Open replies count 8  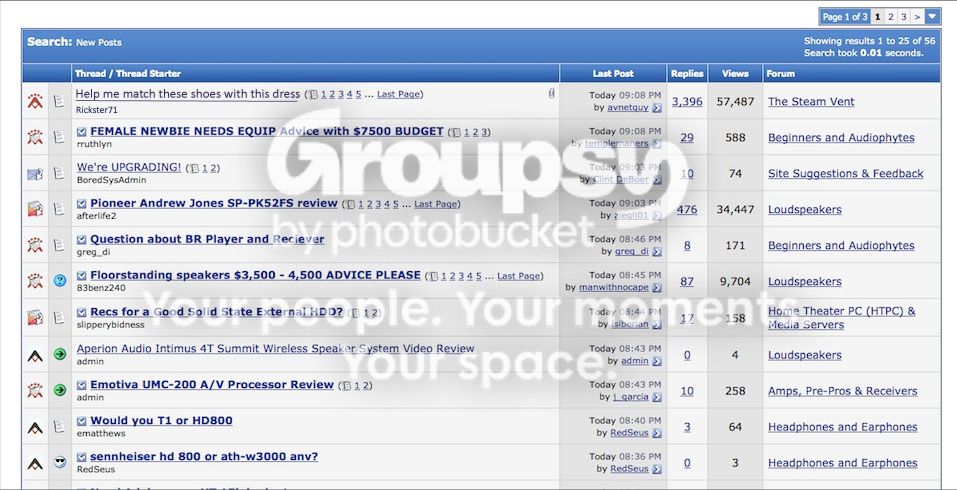click(x=687, y=245)
